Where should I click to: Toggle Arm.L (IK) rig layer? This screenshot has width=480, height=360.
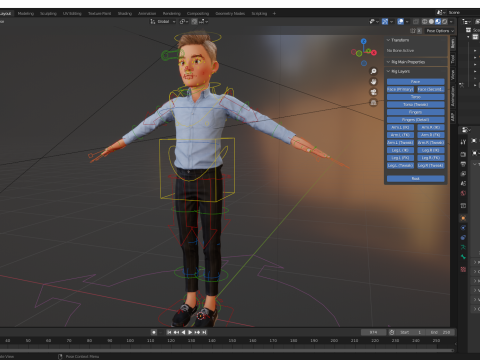(400, 127)
